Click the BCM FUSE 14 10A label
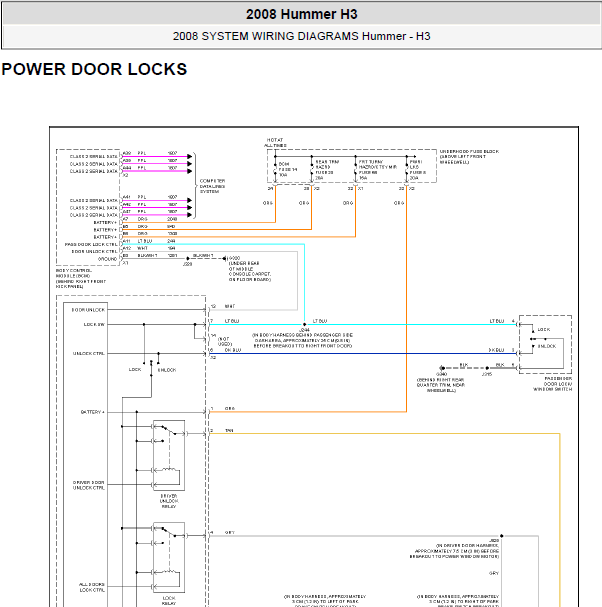The height and width of the screenshot is (607, 602). pos(288,170)
